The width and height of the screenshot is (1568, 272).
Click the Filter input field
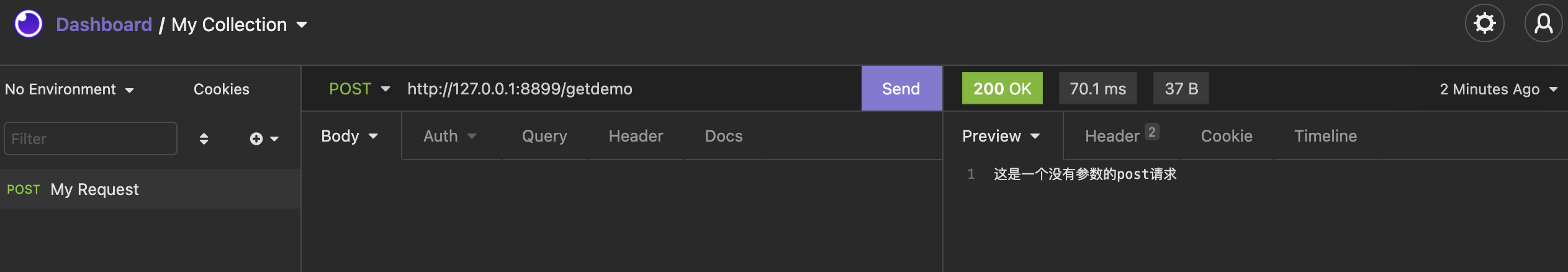click(91, 138)
